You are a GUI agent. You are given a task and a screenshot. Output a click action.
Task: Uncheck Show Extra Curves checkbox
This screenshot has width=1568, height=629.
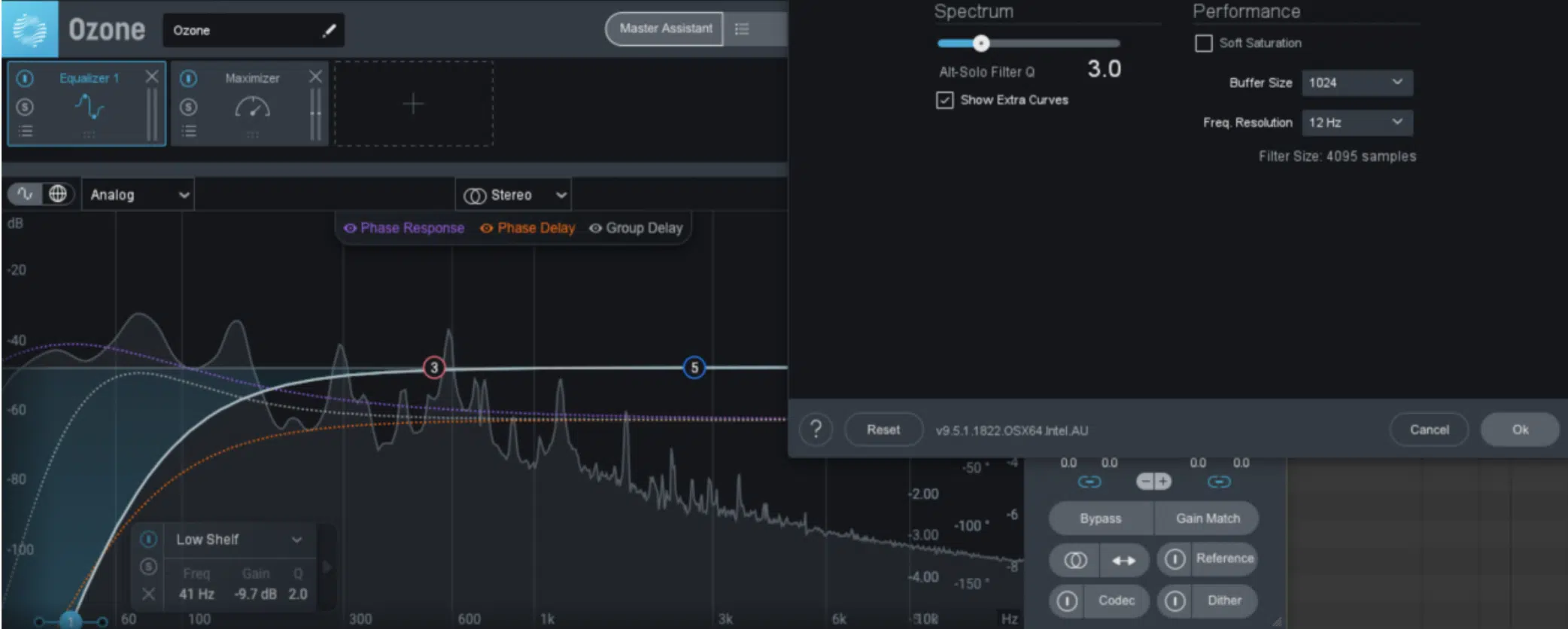tap(944, 100)
